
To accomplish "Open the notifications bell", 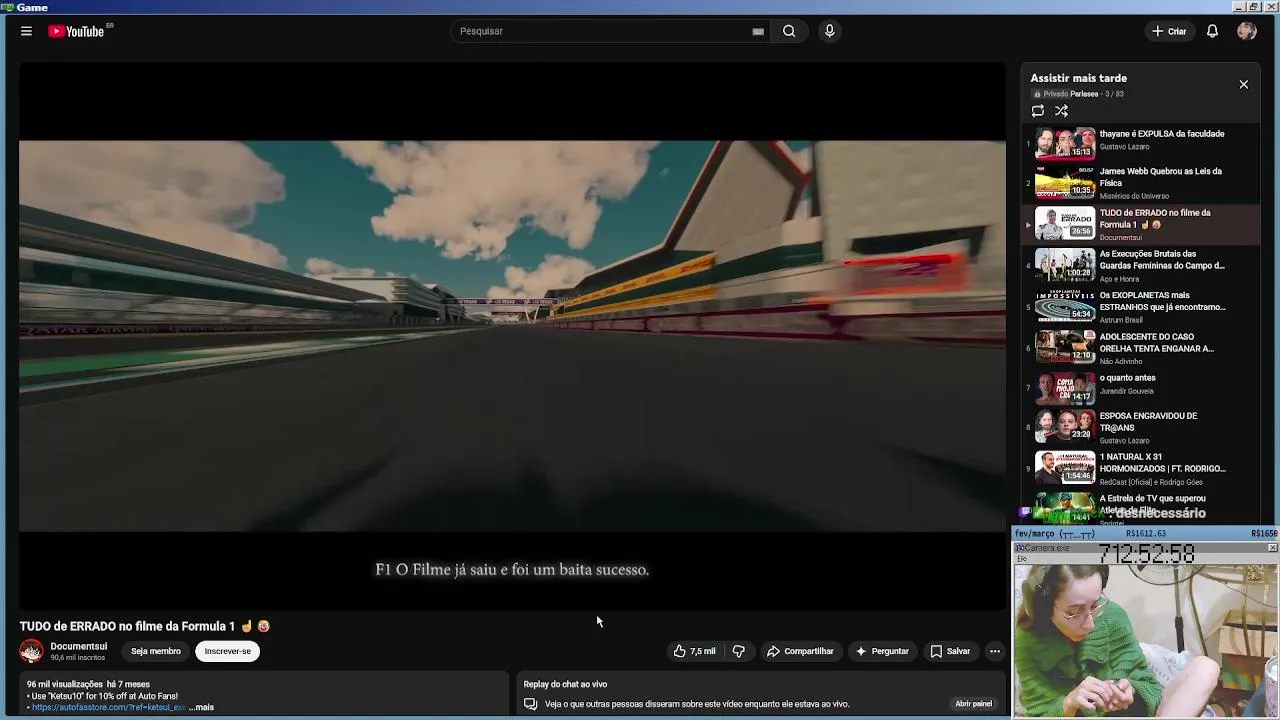I will point(1212,31).
